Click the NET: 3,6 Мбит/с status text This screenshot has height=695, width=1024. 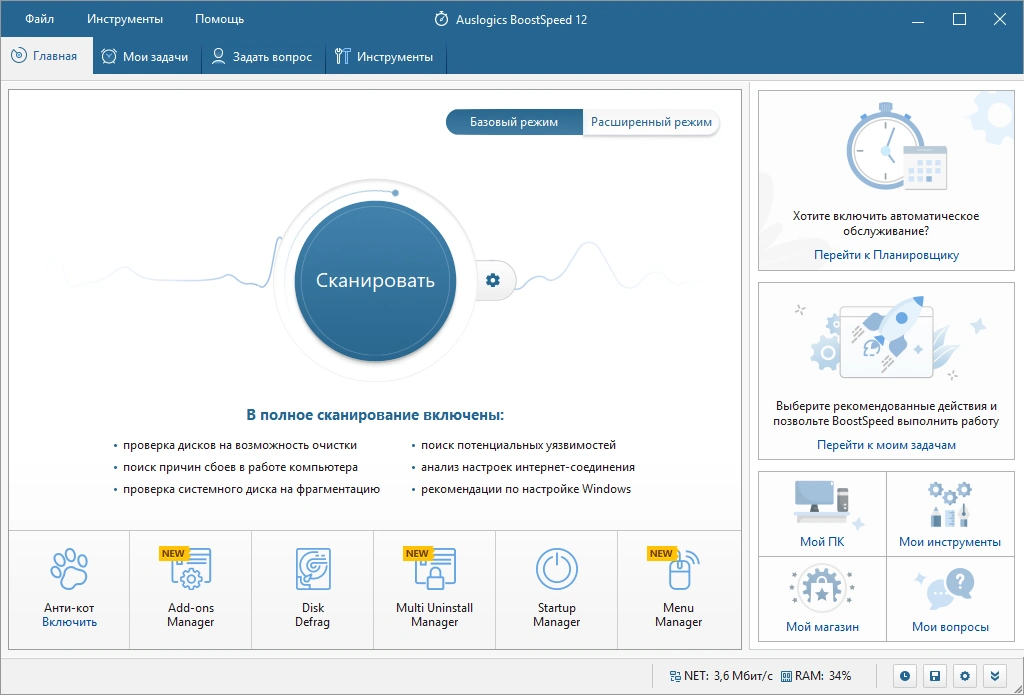click(728, 676)
